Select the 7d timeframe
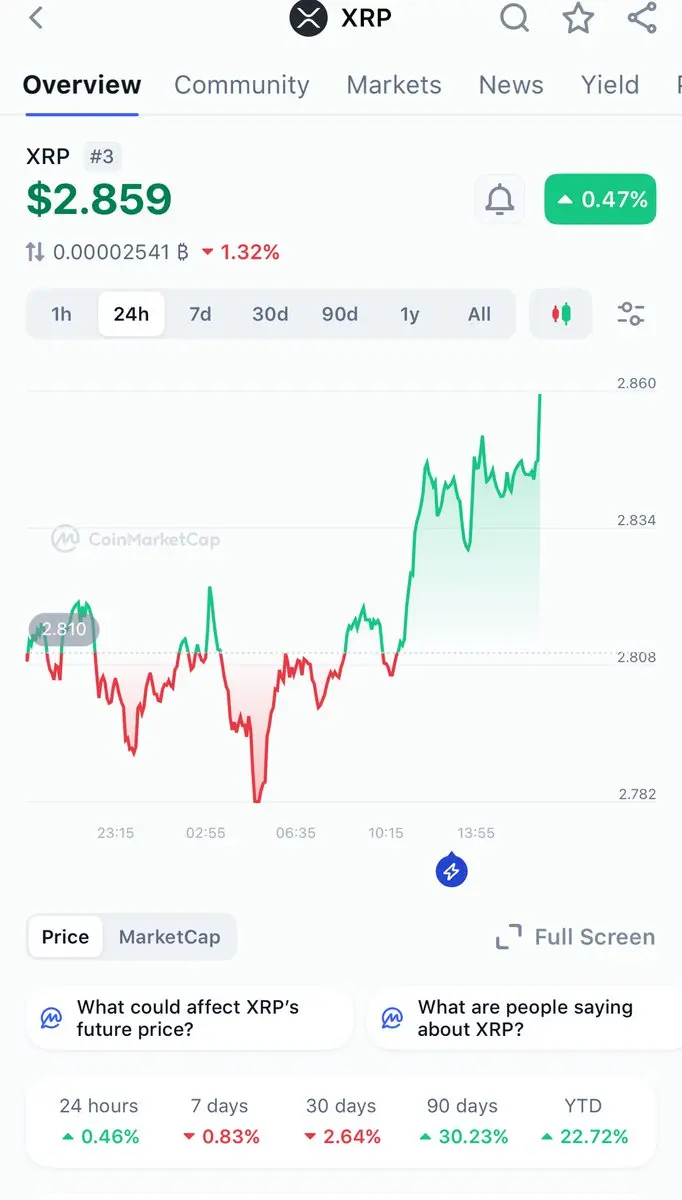Screen dimensions: 682x1200 [x=200, y=314]
